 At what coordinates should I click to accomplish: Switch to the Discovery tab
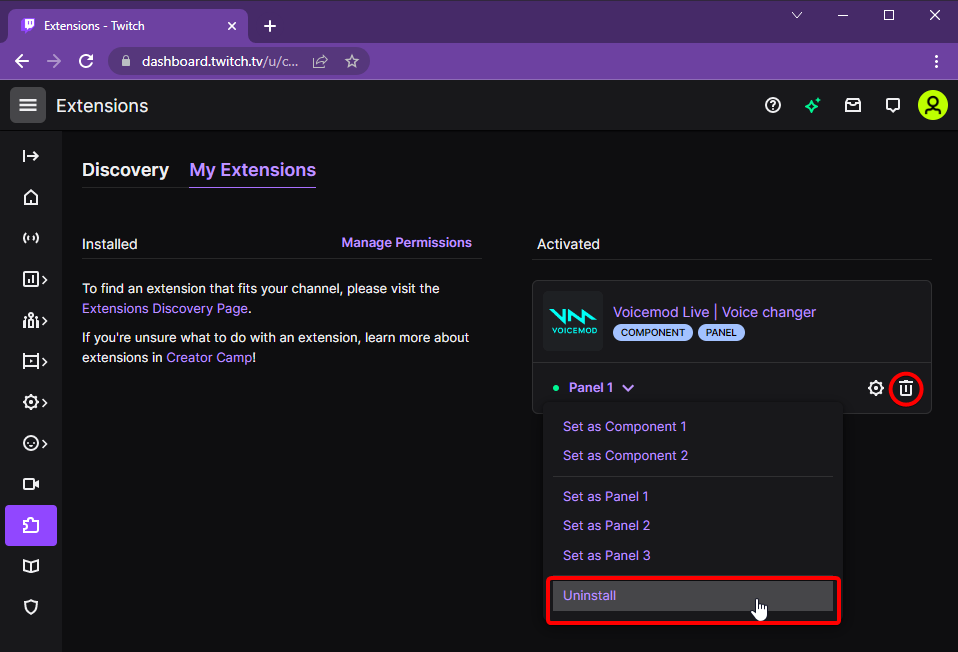[125, 170]
